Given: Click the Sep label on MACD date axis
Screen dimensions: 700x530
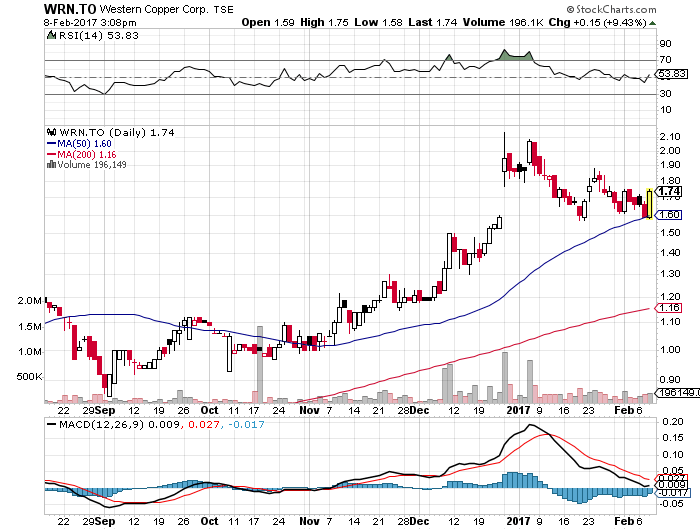Looking at the screenshot, I should coord(105,521).
